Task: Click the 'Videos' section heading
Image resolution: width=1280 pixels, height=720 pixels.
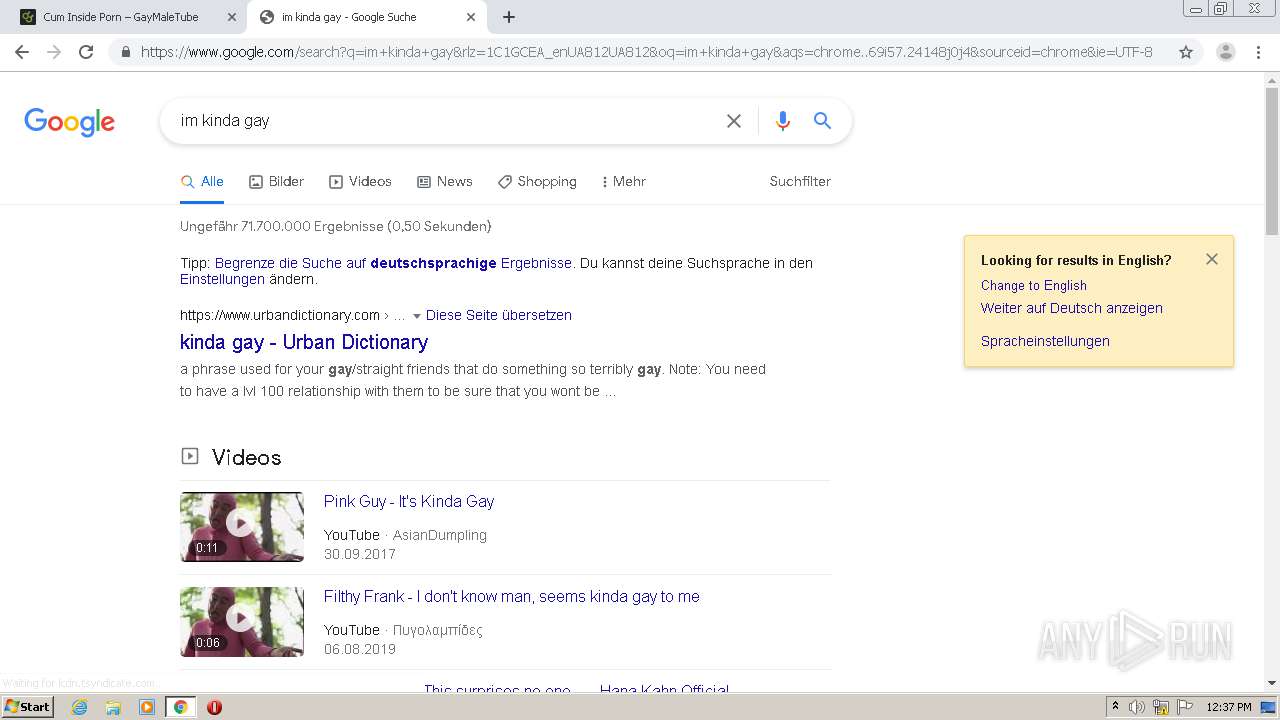Action: tap(246, 458)
